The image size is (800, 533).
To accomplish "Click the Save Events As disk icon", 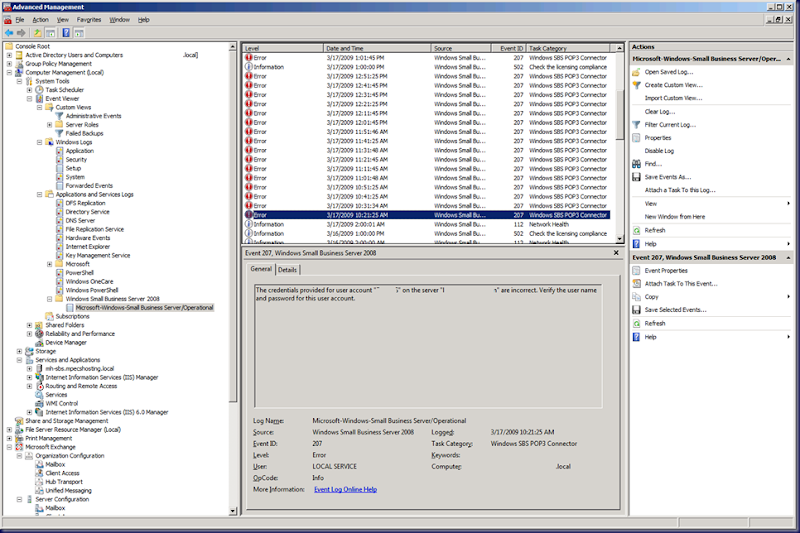I will pos(636,177).
